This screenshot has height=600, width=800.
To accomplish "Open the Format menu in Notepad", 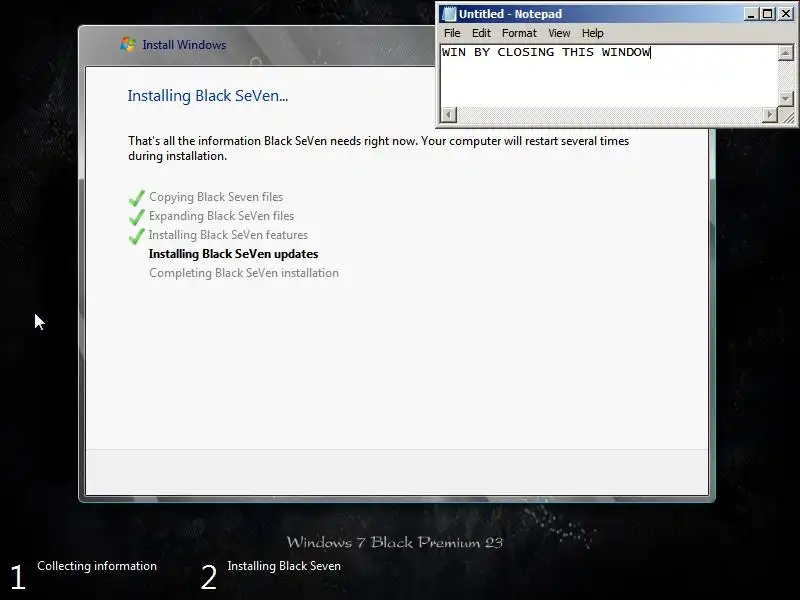I will pyautogui.click(x=519, y=33).
